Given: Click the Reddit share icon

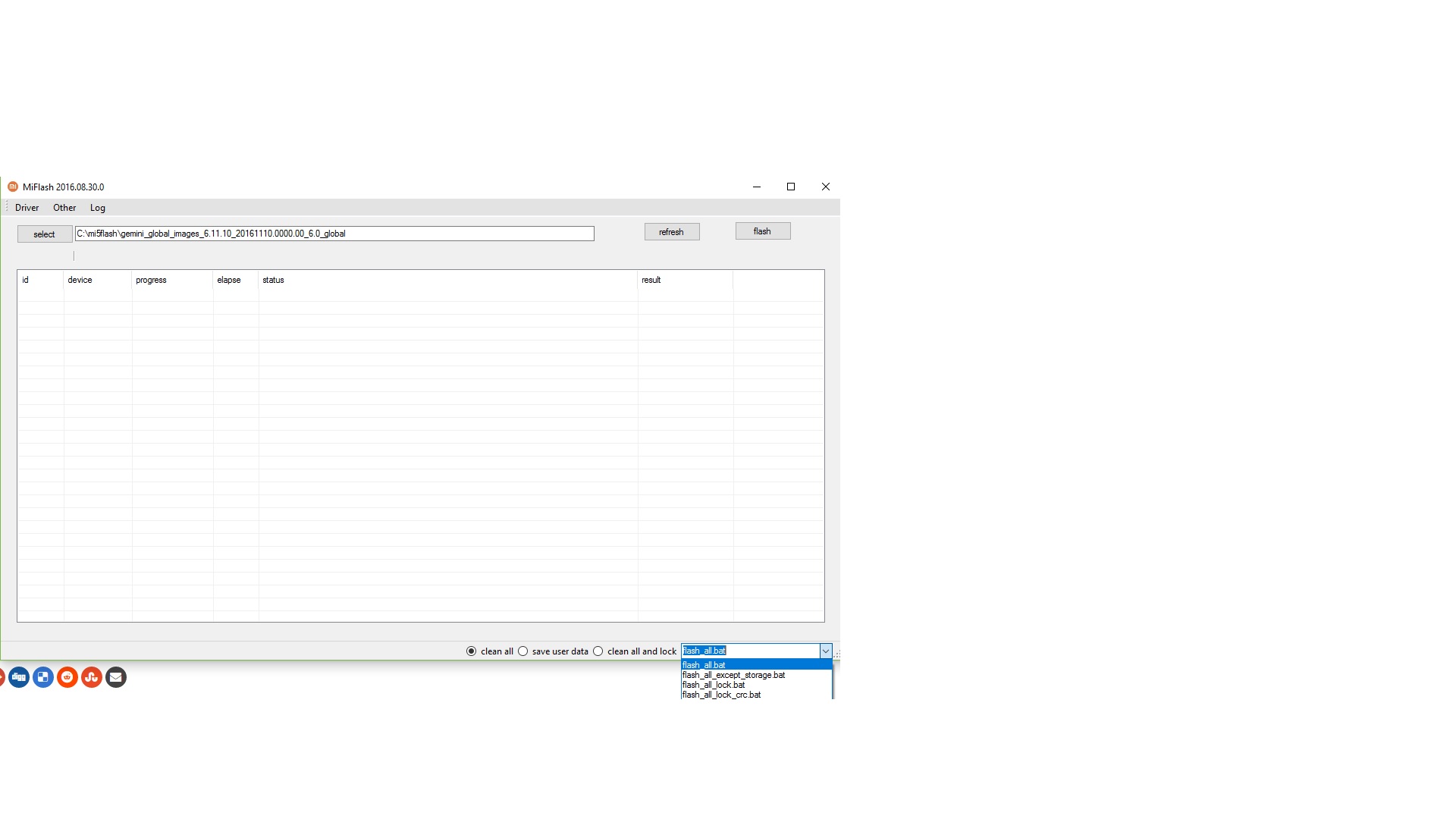Looking at the screenshot, I should [x=67, y=677].
